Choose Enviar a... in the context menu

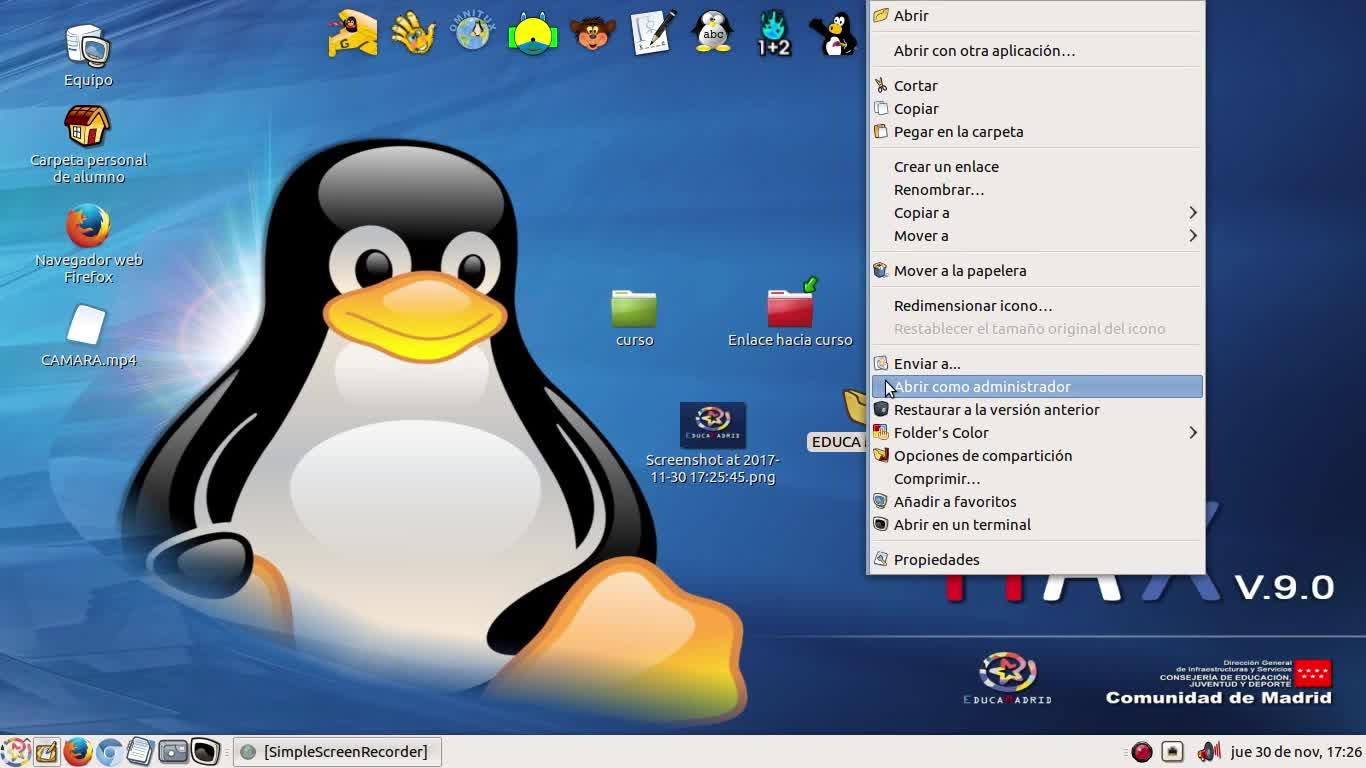click(1037, 364)
